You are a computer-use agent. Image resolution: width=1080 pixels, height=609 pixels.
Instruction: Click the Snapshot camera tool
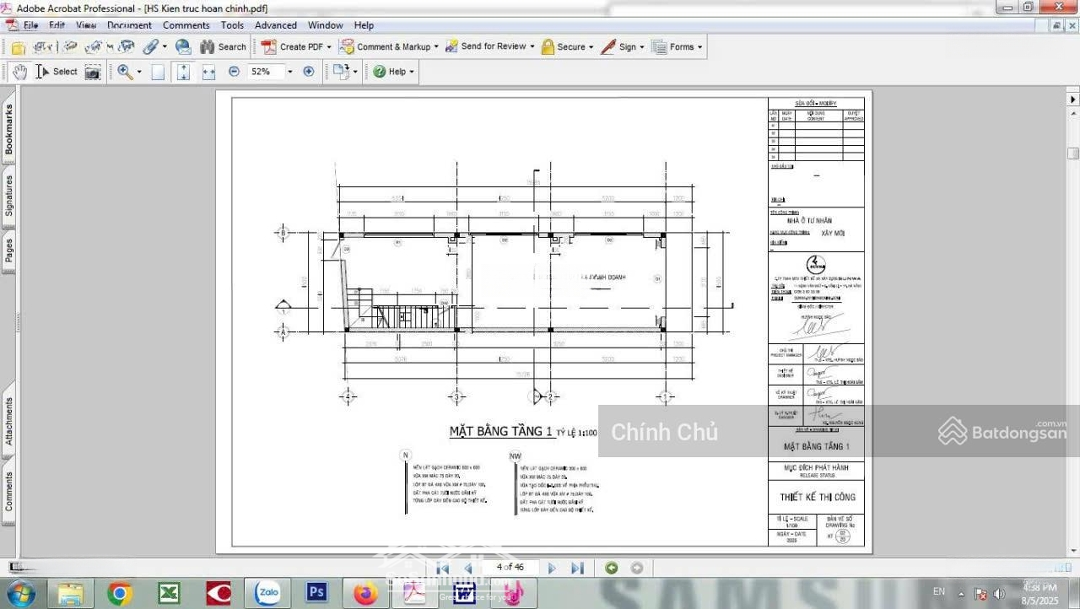point(93,72)
